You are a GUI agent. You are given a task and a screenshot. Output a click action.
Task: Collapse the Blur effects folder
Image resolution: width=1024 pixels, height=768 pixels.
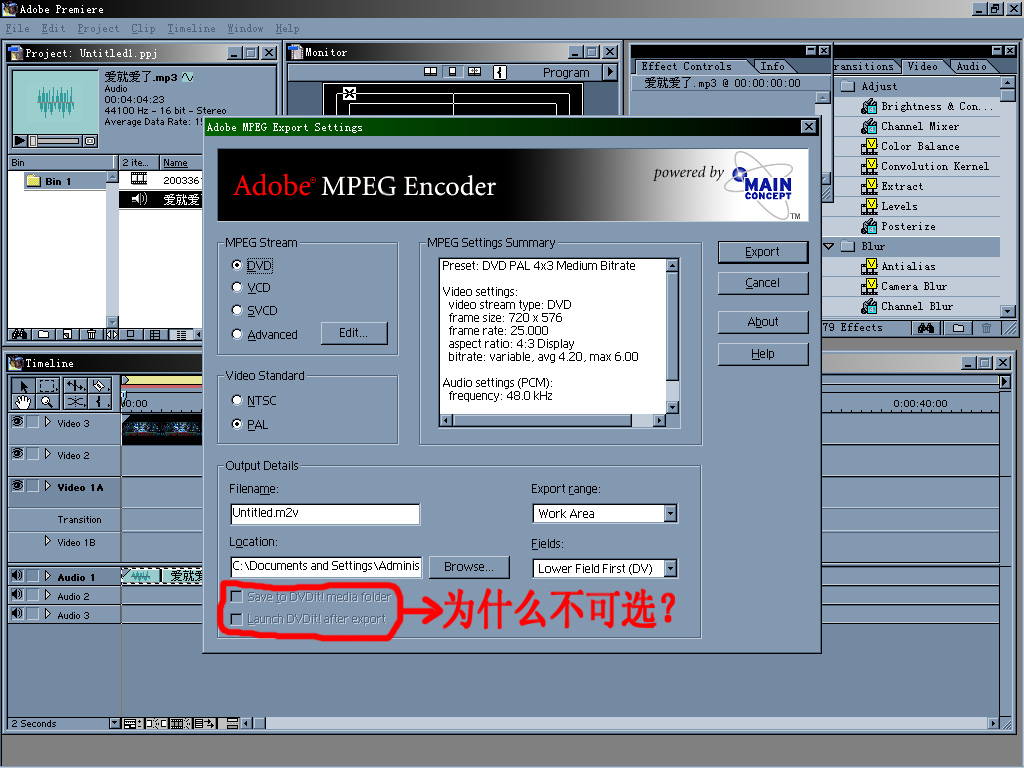click(x=829, y=246)
